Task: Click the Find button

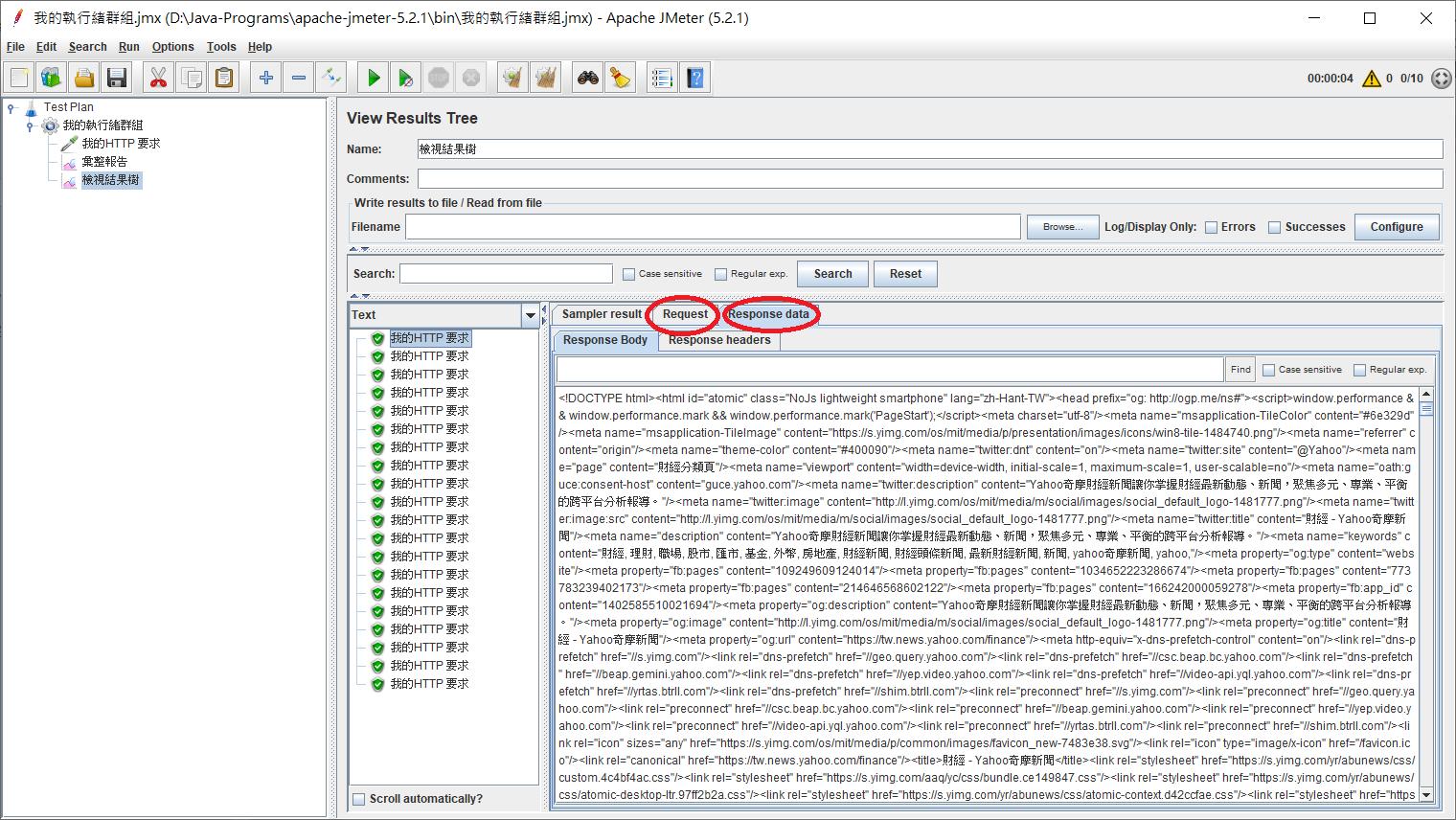Action: (1240, 370)
